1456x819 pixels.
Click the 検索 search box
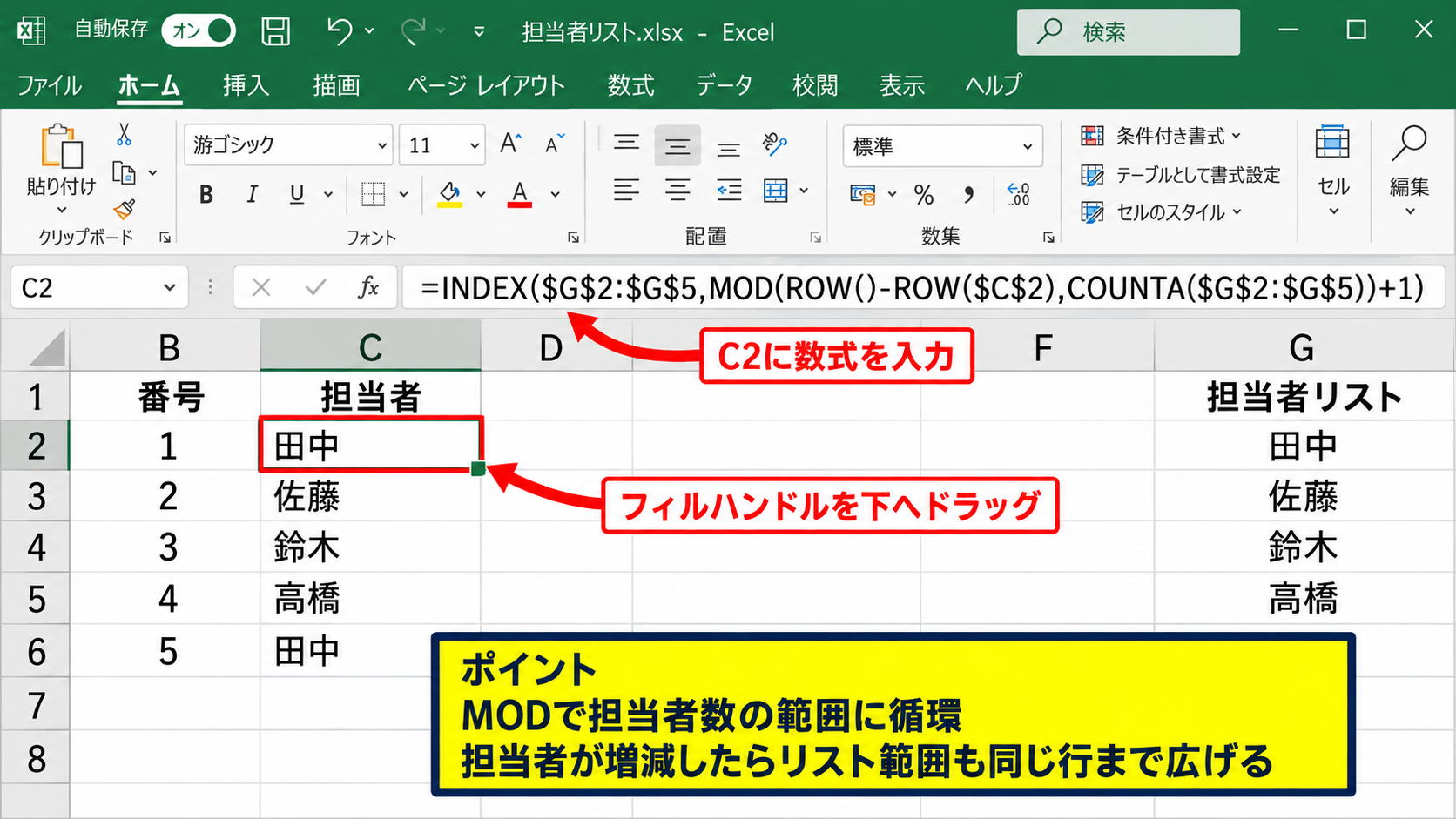(1129, 32)
